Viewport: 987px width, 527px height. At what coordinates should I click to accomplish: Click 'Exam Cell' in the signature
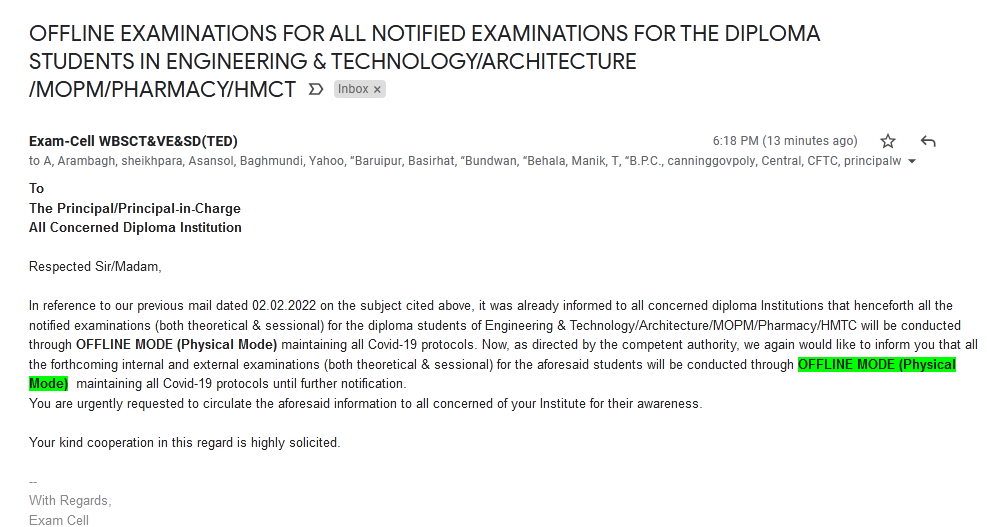pyautogui.click(x=59, y=520)
